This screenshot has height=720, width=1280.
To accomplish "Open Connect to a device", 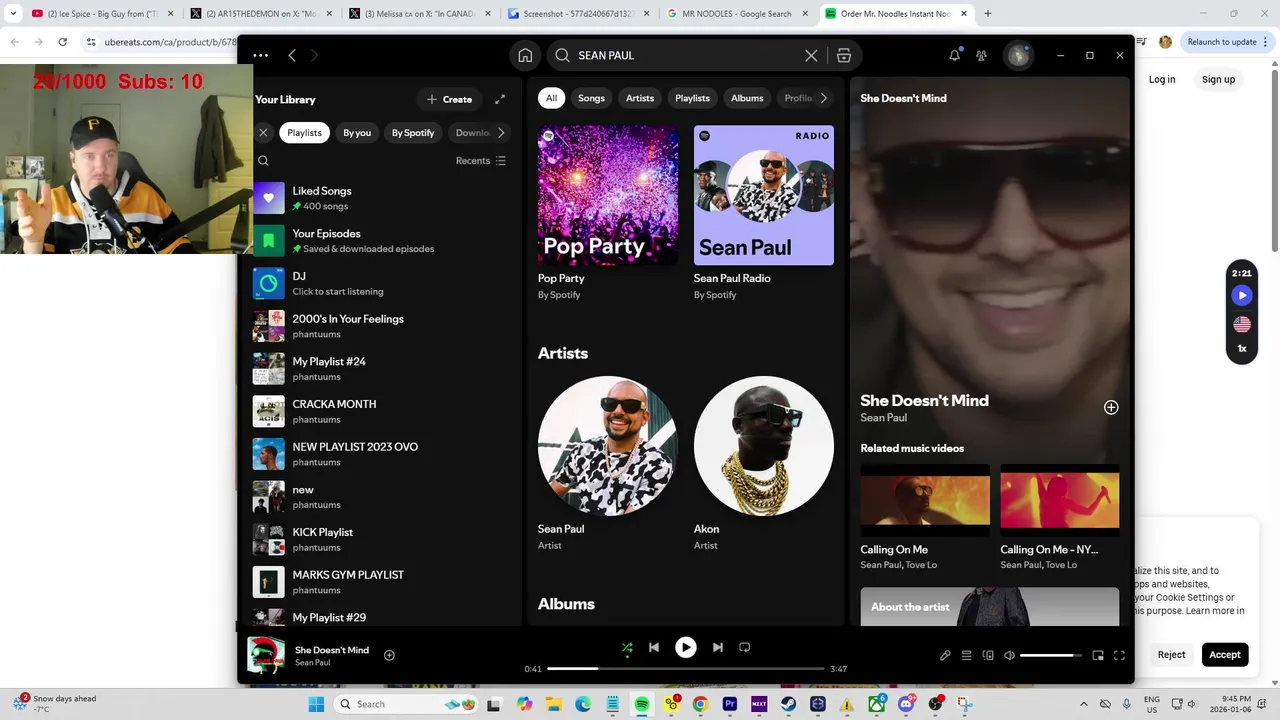I will [988, 656].
